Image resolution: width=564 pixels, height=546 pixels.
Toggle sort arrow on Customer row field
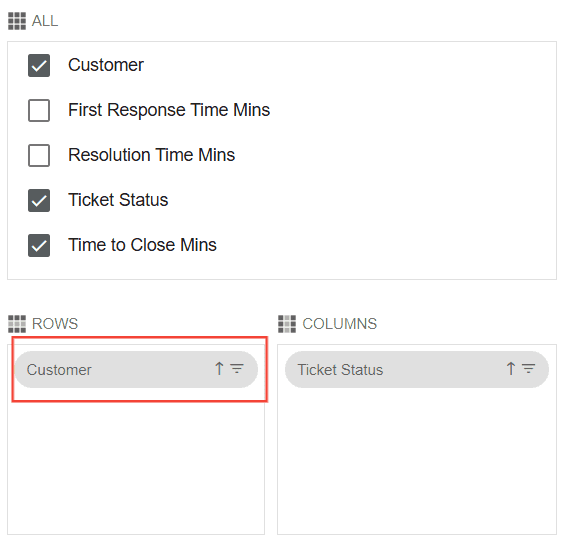[x=219, y=369]
